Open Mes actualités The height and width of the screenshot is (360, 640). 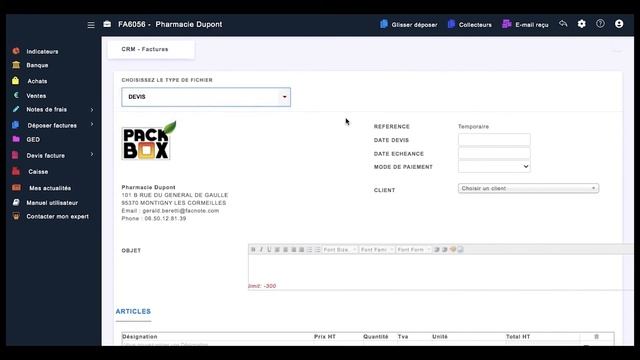[x=50, y=188]
